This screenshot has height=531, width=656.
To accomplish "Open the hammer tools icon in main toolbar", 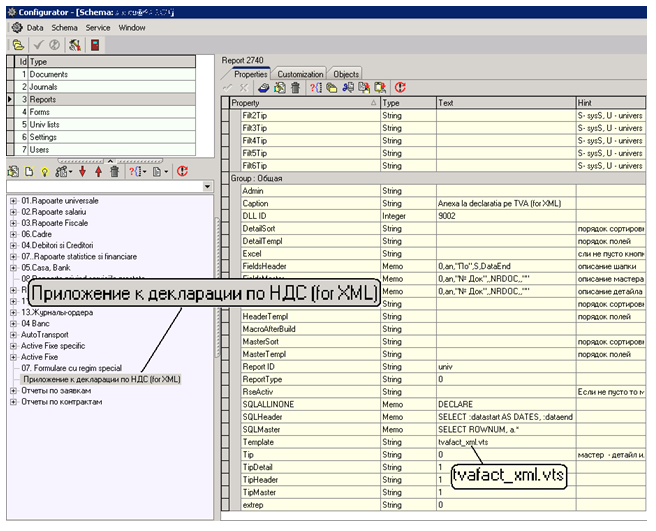I will point(75,45).
